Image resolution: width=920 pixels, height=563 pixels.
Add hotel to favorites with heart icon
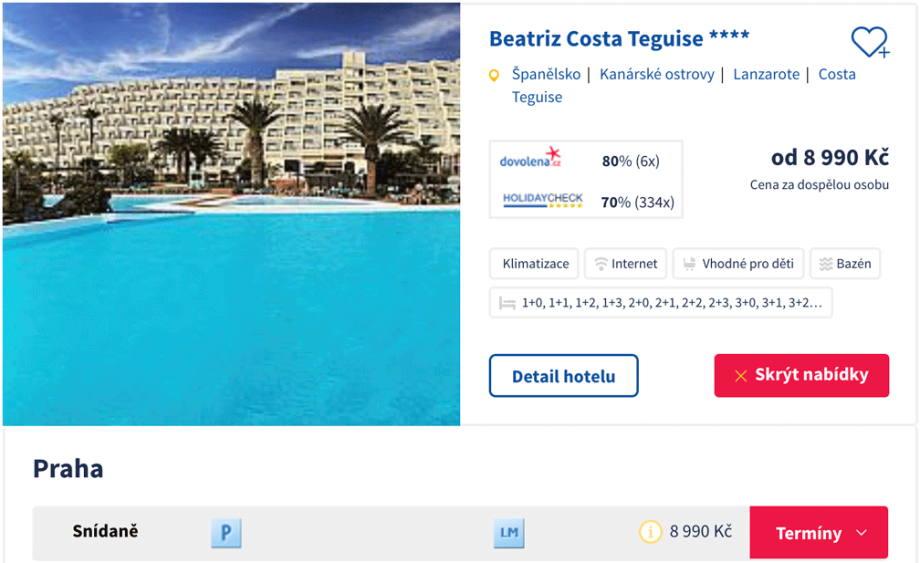coord(868,42)
